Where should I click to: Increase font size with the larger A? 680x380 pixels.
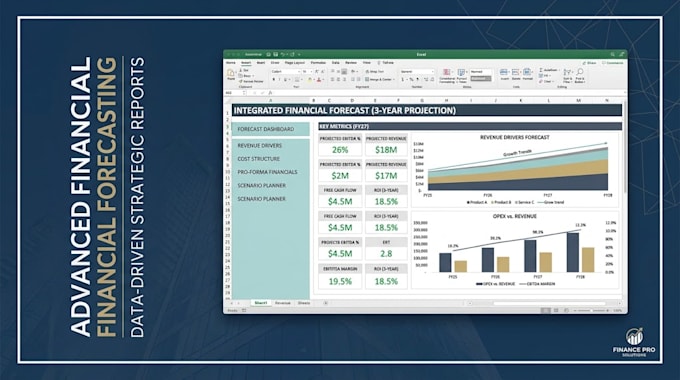(x=316, y=71)
